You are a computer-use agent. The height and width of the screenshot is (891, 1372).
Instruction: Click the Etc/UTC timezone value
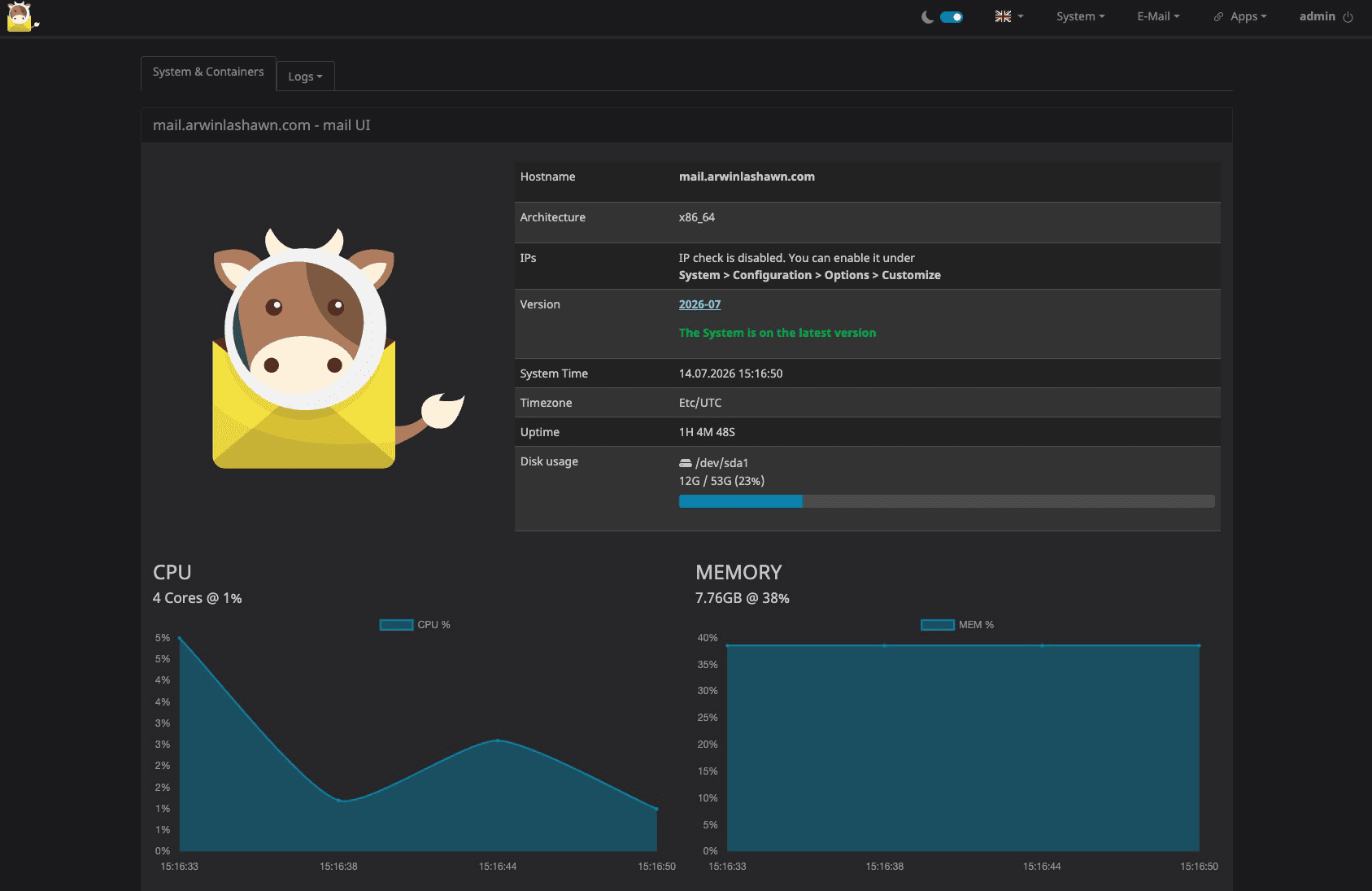pos(700,403)
